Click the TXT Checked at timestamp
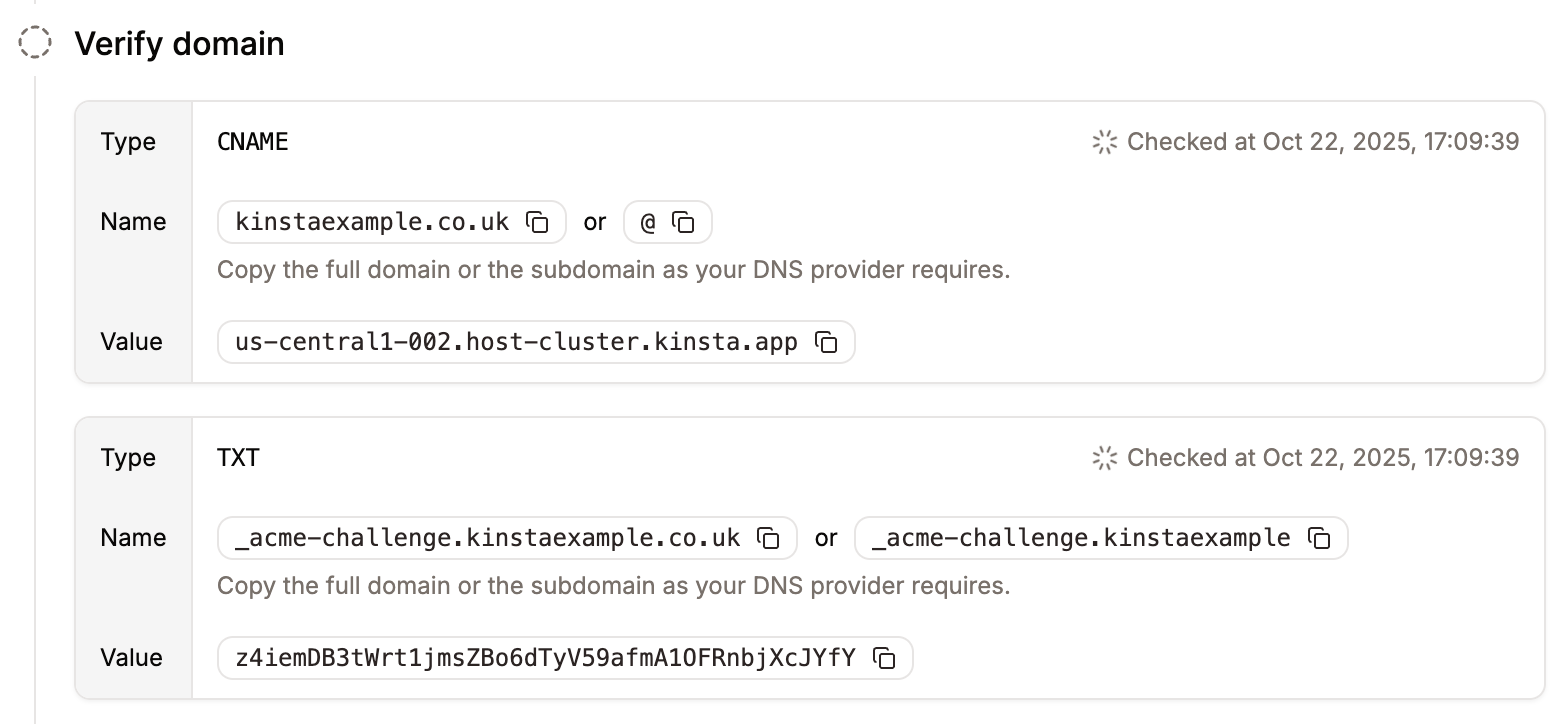 pos(1320,457)
